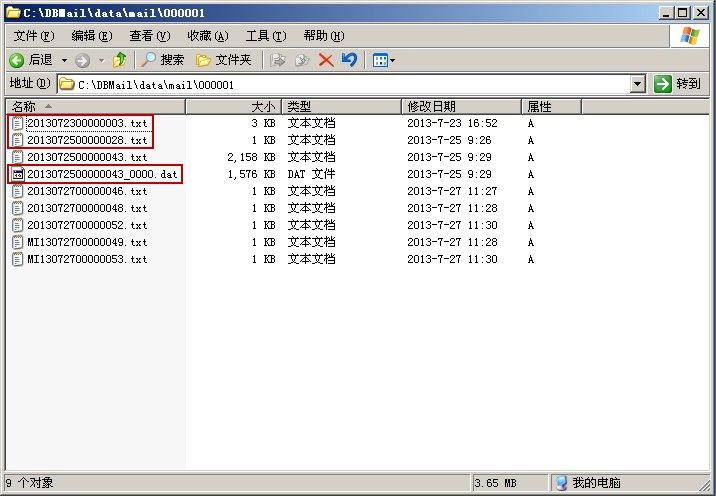The height and width of the screenshot is (496, 716).
Task: Select icon of MI13072700000049.txt
Action: click(17, 242)
